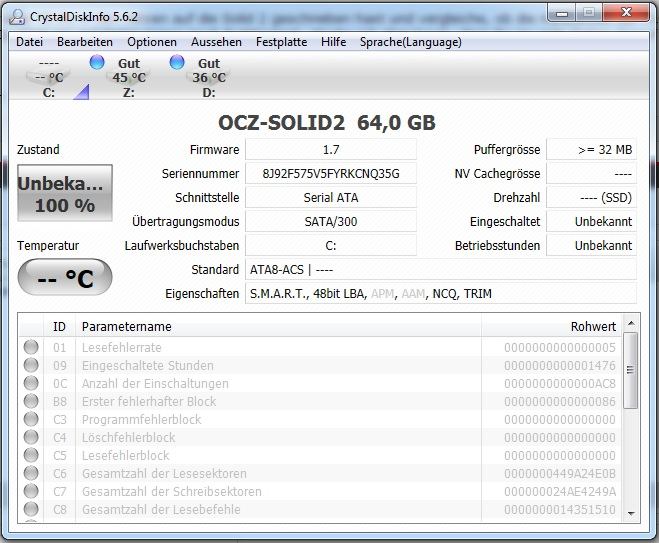Image resolution: width=659 pixels, height=543 pixels.
Task: Click the Puffergrösse value >= 32 MB
Action: [x=591, y=150]
